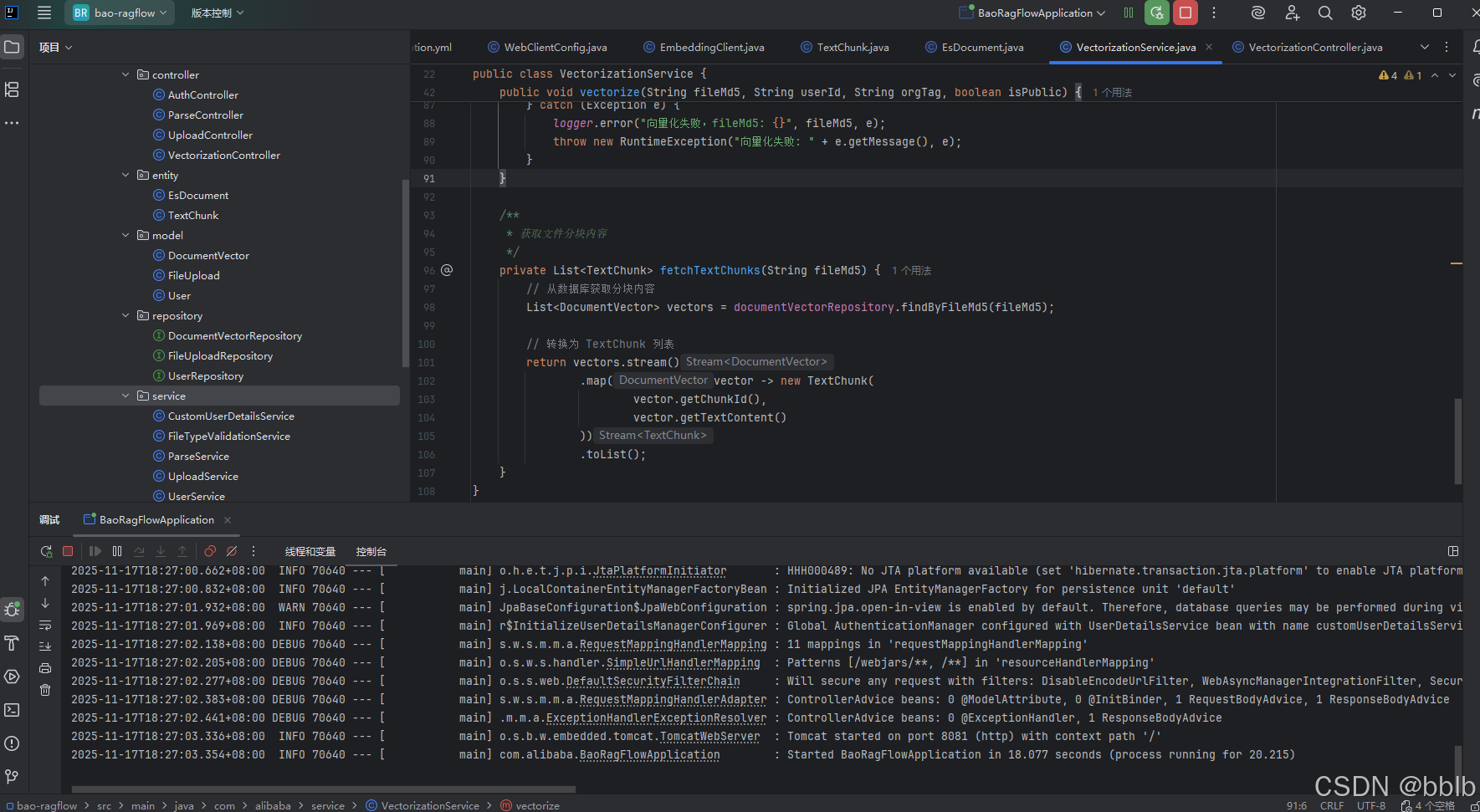The width and height of the screenshot is (1480, 812).
Task: Switch to EmbeddingClient.java tab
Action: (704, 47)
